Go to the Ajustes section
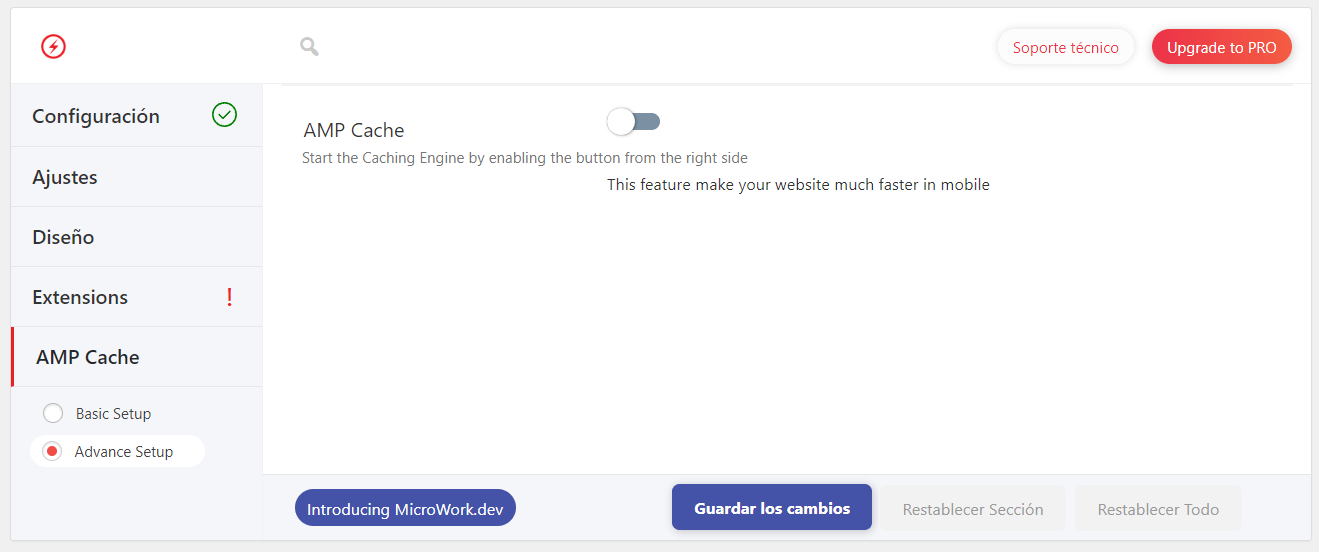1319x552 pixels. [x=136, y=177]
